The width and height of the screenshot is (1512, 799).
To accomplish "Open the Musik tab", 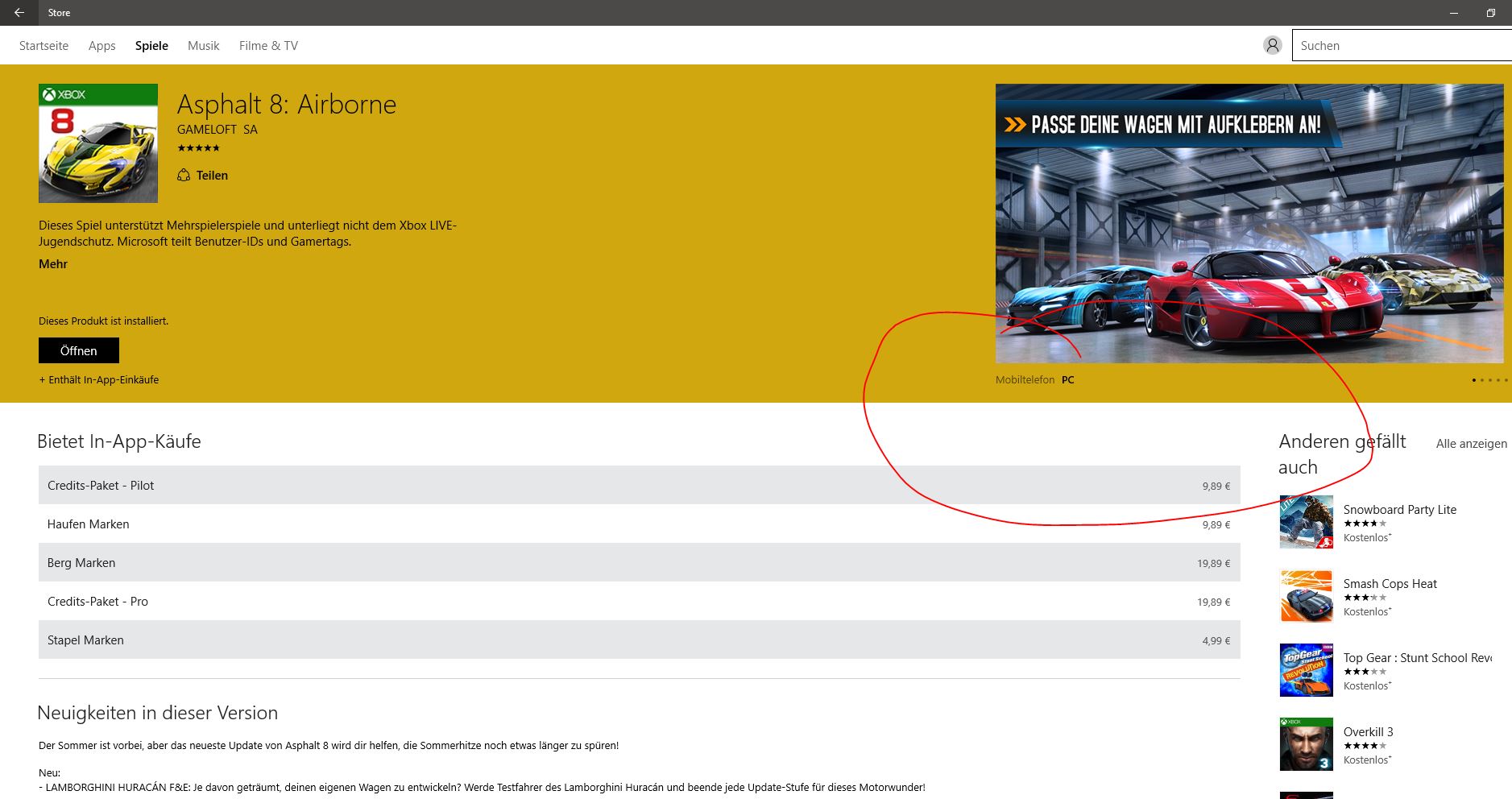I will [203, 46].
